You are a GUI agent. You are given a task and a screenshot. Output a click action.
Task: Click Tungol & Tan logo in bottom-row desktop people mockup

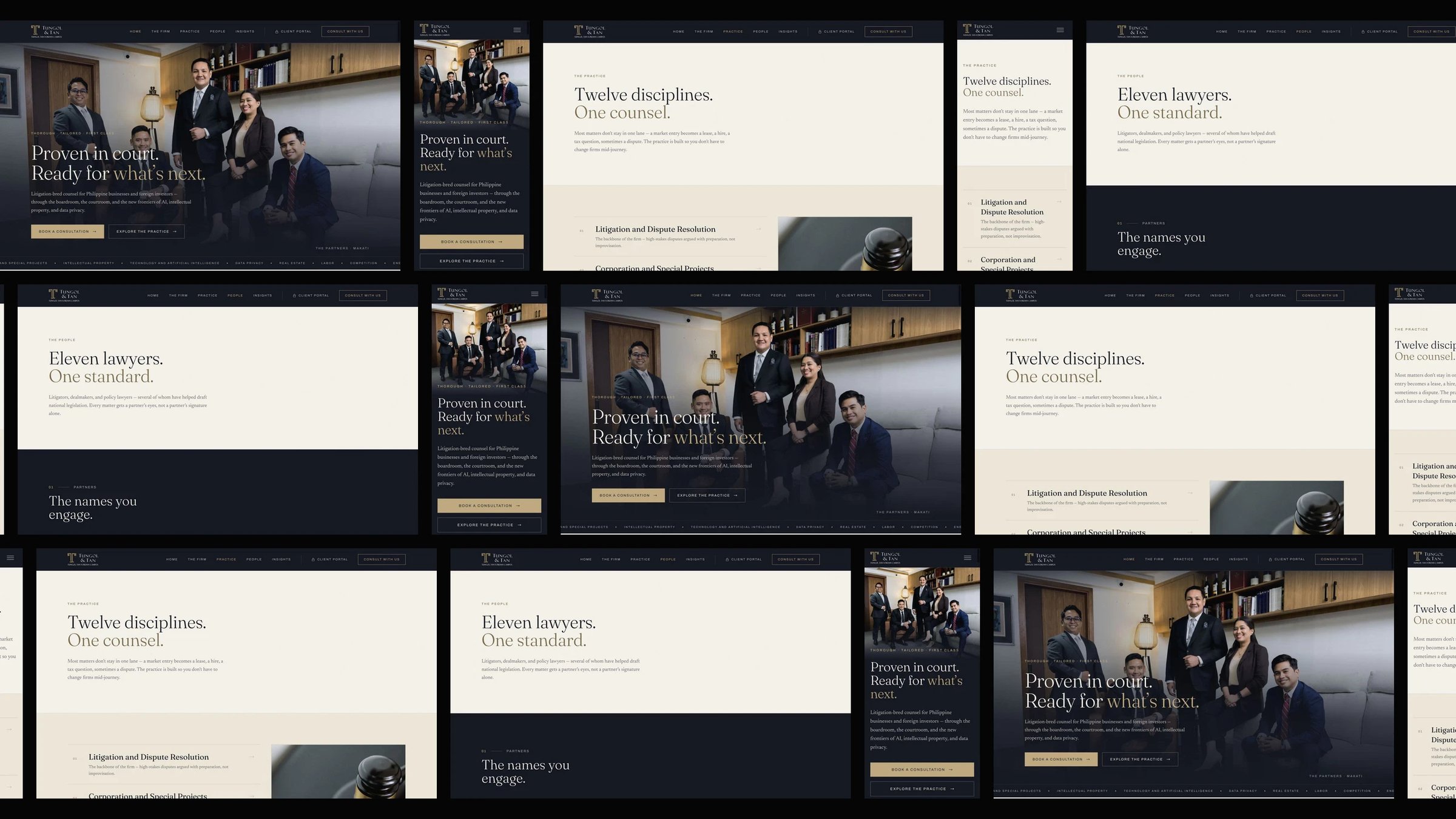(497, 559)
